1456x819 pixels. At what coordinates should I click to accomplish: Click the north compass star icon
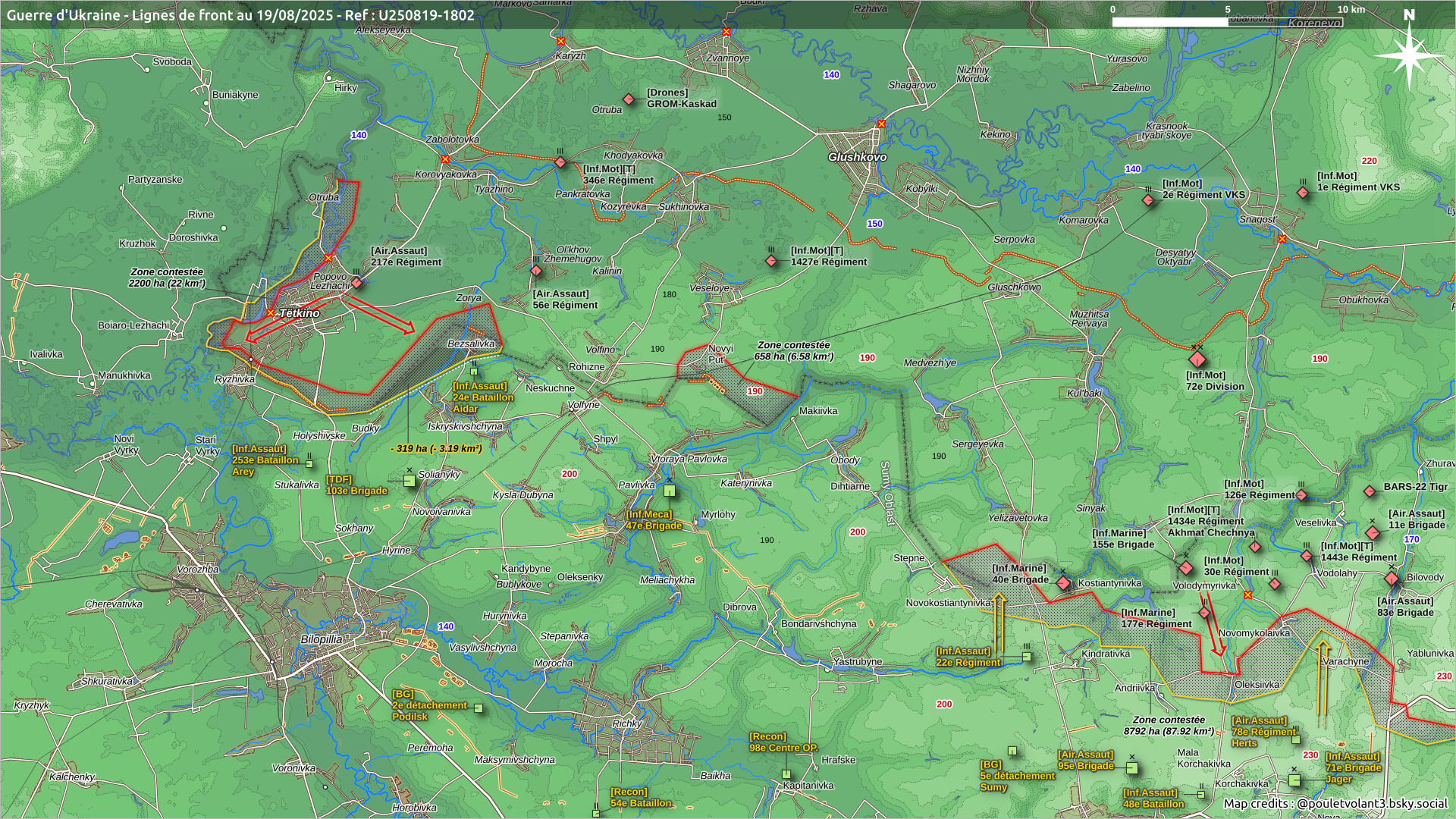pos(1409,55)
